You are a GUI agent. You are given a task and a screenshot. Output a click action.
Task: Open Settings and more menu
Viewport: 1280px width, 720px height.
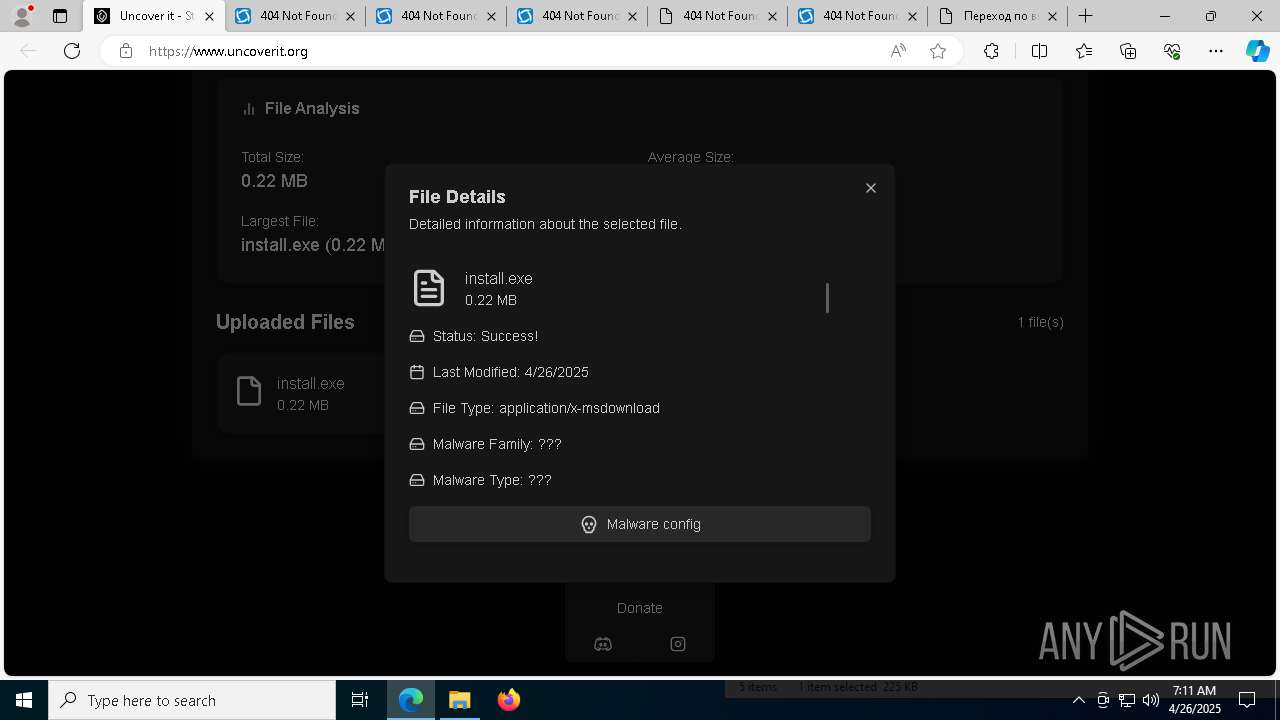point(1216,51)
